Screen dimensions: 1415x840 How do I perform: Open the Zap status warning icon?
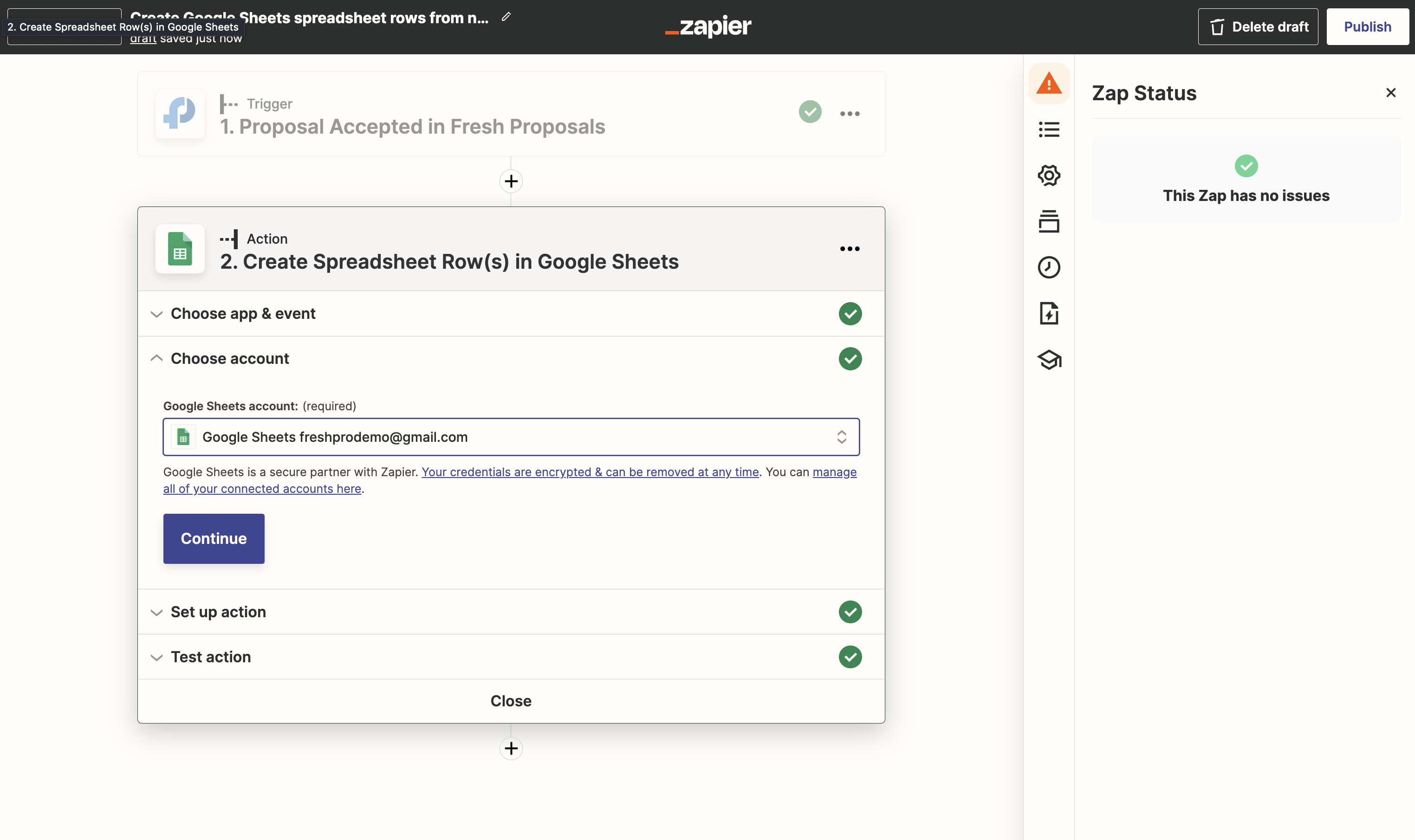[1049, 84]
